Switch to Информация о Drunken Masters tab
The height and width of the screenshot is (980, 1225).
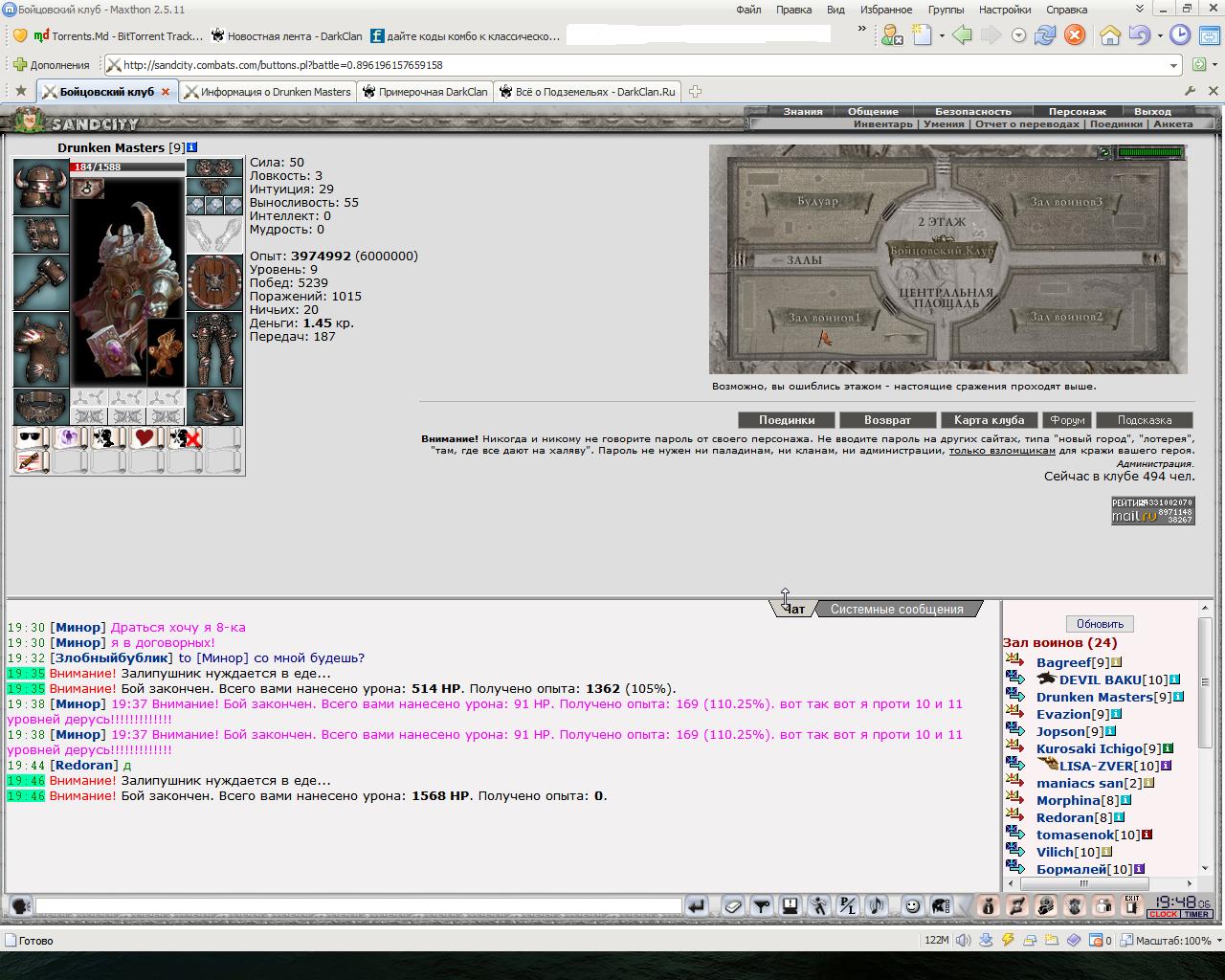click(268, 92)
